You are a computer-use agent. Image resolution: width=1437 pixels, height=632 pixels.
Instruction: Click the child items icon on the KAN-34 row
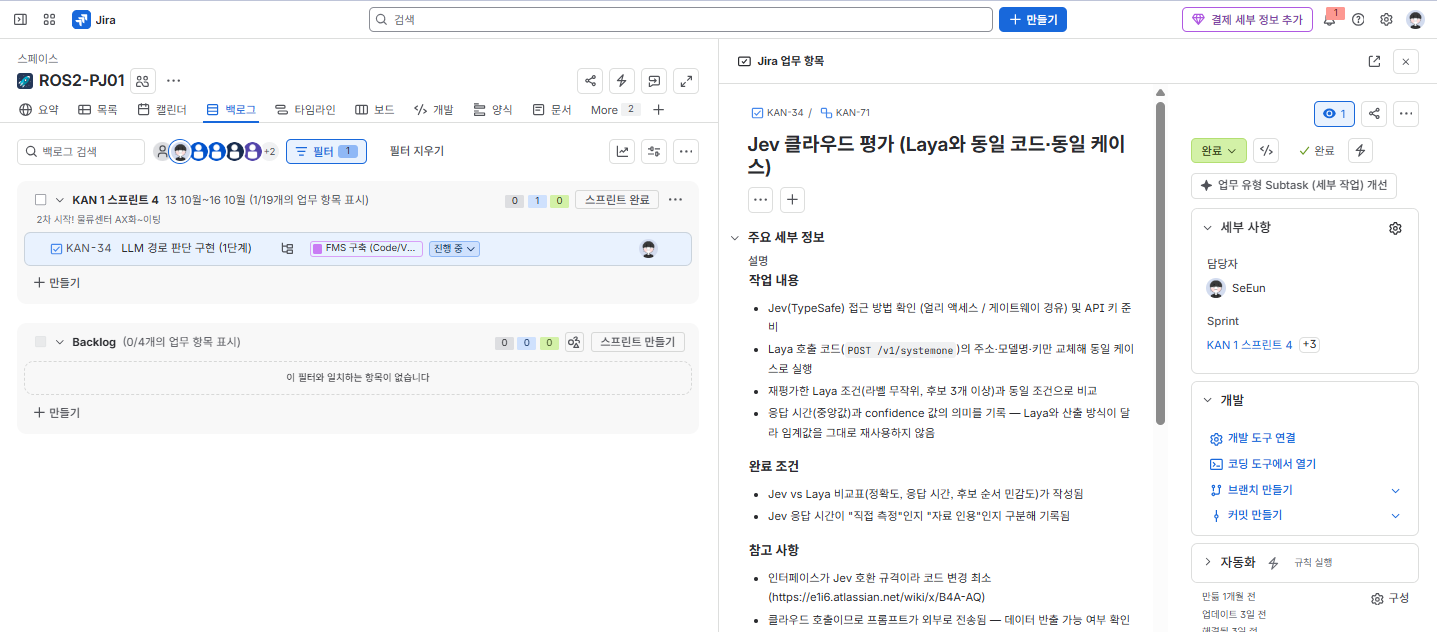coord(288,249)
